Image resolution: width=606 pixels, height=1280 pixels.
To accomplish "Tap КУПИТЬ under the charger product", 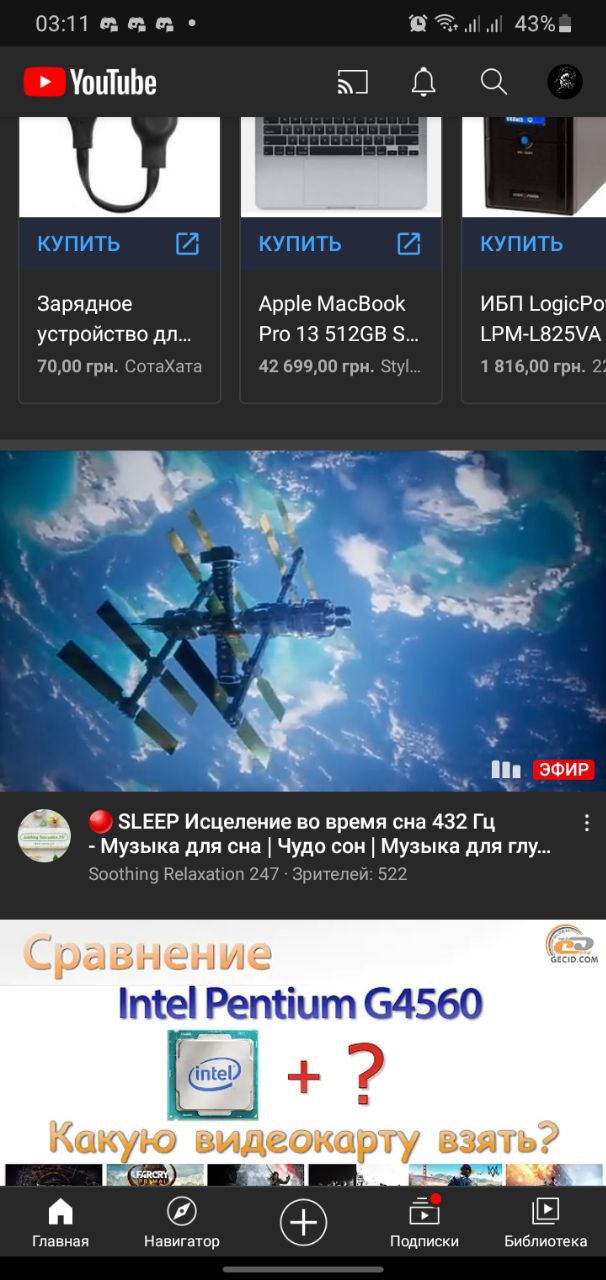I will click(79, 243).
